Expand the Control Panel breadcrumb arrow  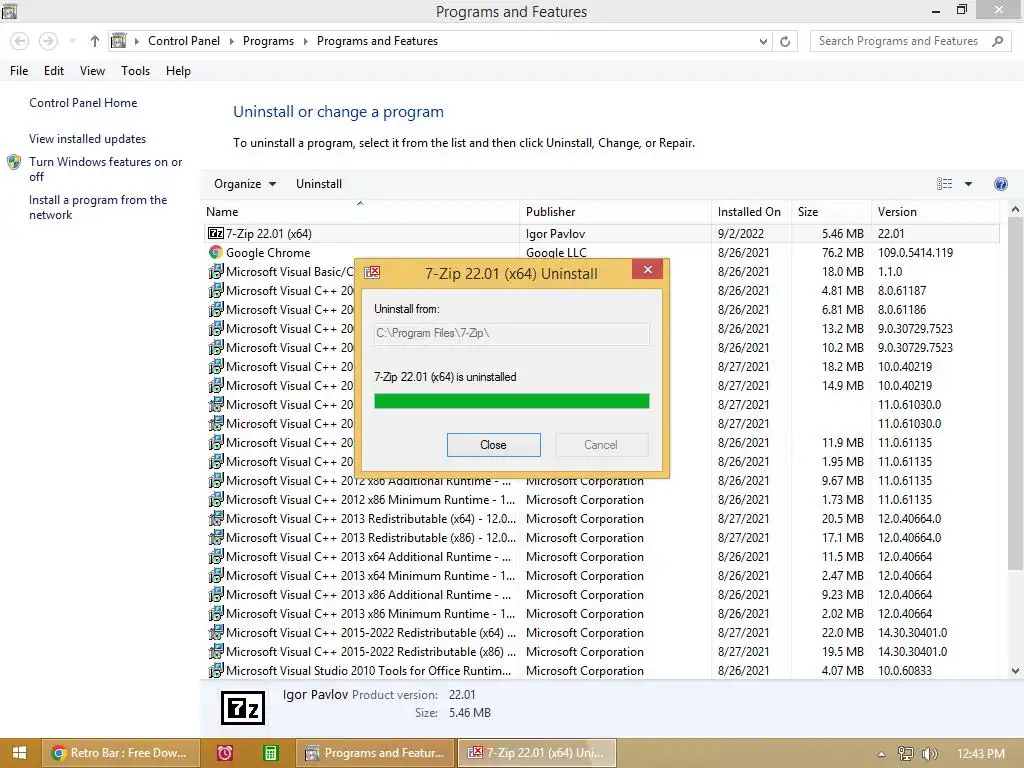[x=231, y=41]
